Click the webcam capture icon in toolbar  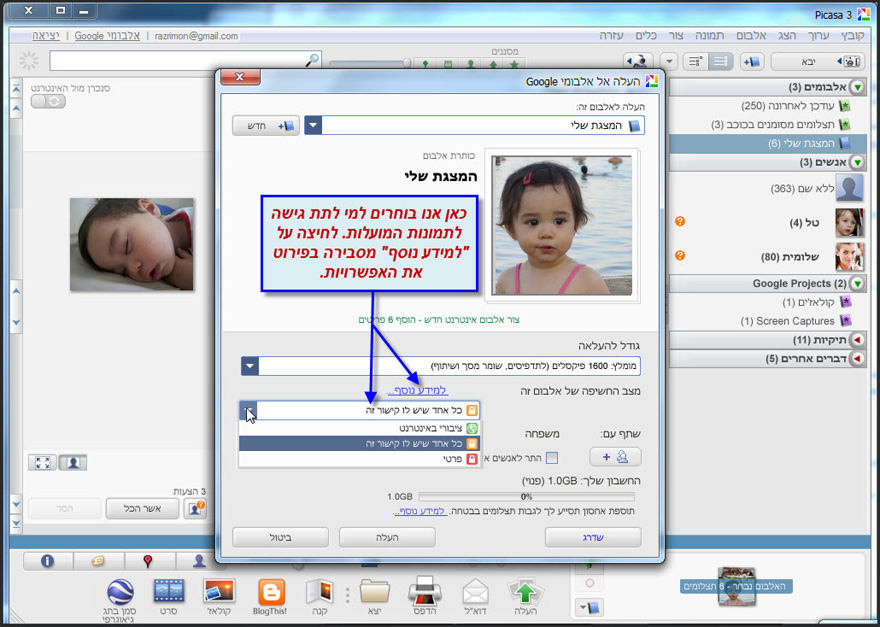click(x=638, y=61)
